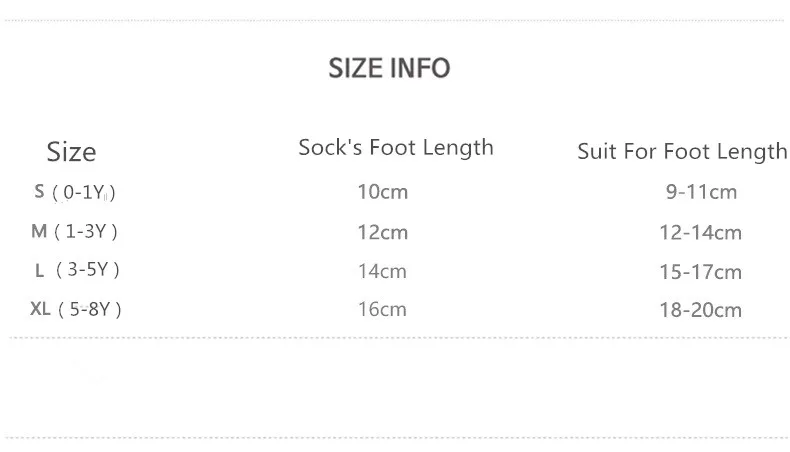Click the 12cm sock length value
The height and width of the screenshot is (452, 790).
coord(382,232)
